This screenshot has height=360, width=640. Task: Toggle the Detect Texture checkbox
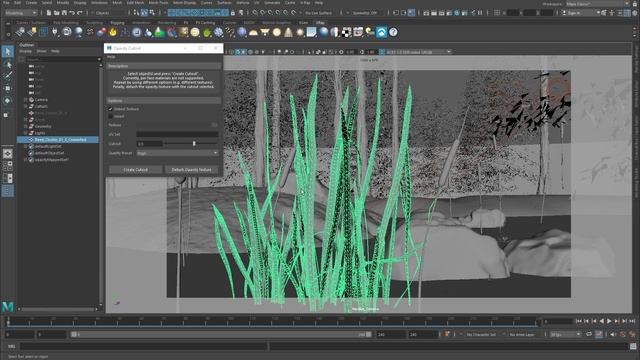pos(110,109)
